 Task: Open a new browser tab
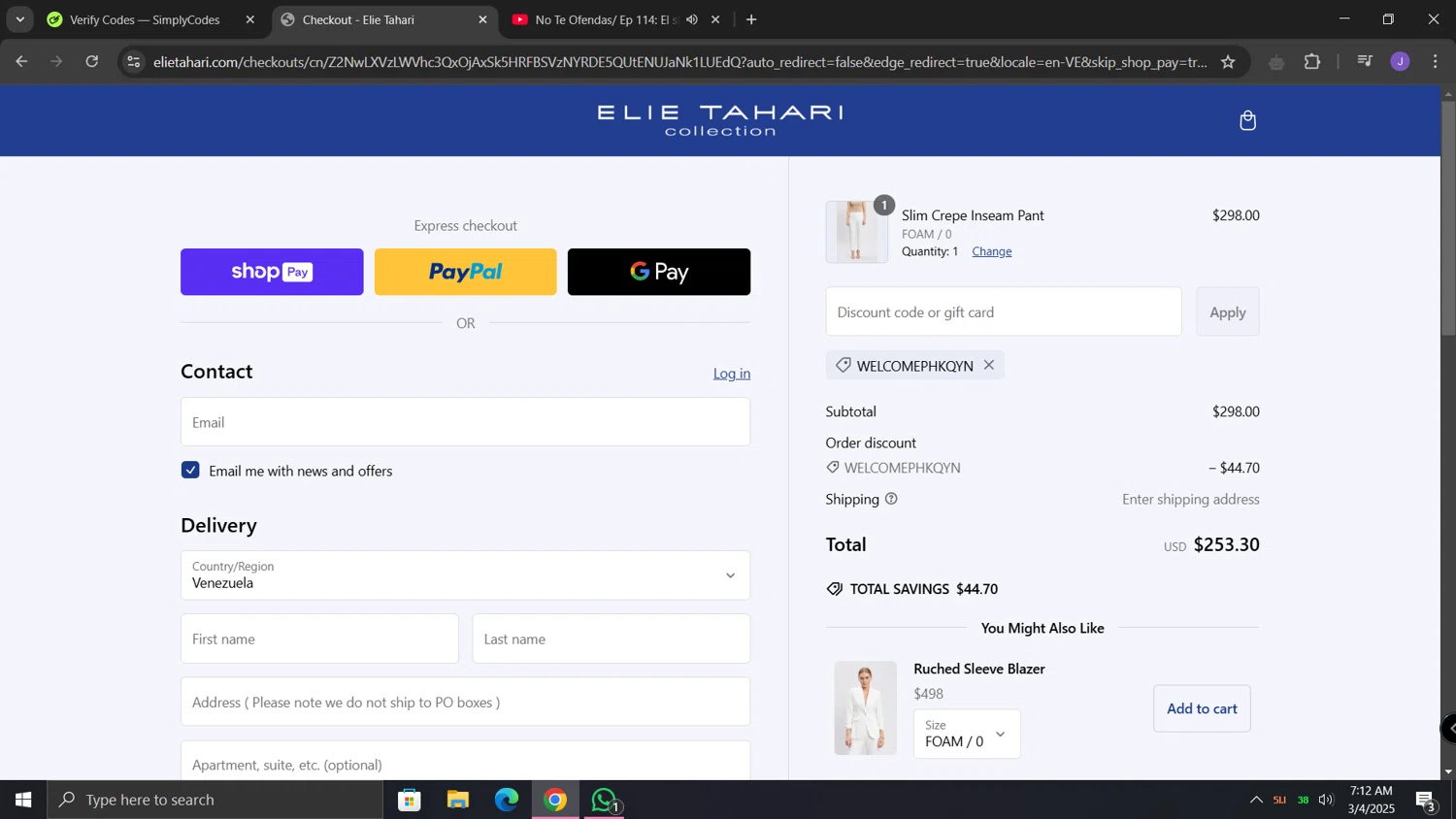tap(751, 19)
